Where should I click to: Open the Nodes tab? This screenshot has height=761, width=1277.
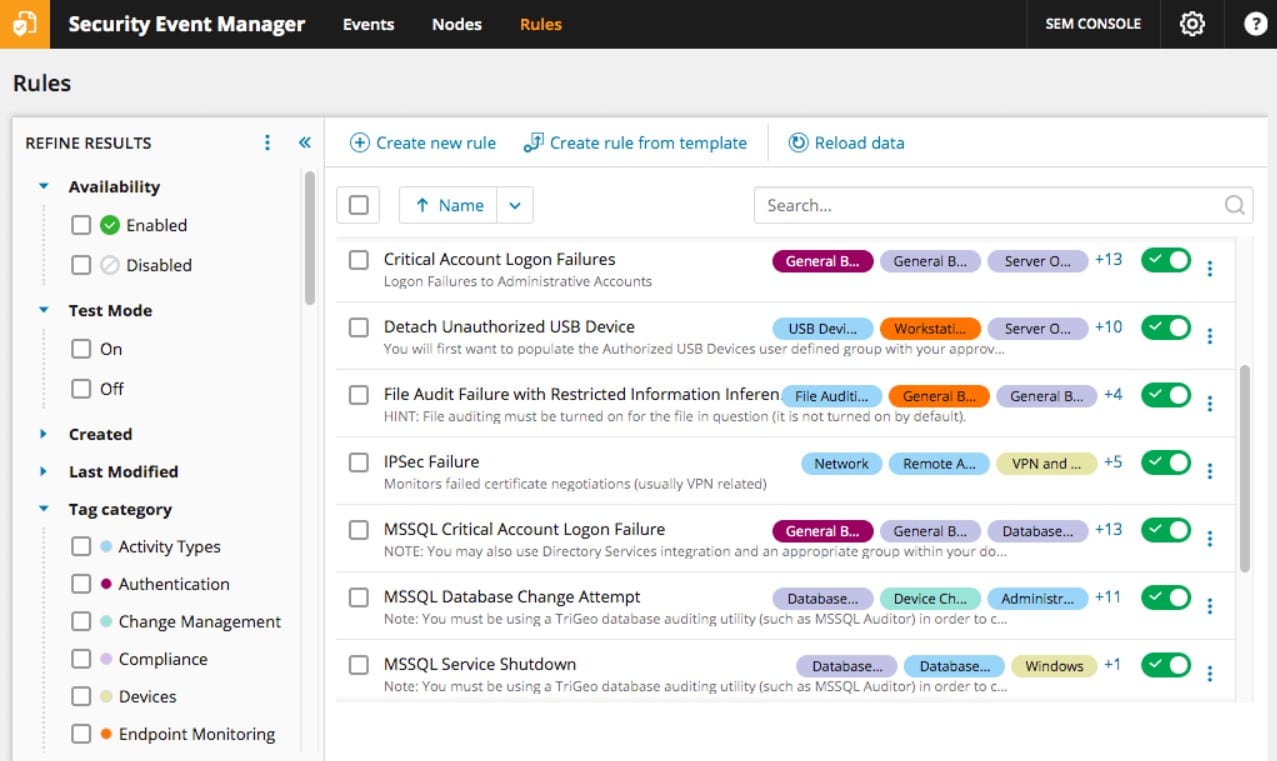coord(457,24)
